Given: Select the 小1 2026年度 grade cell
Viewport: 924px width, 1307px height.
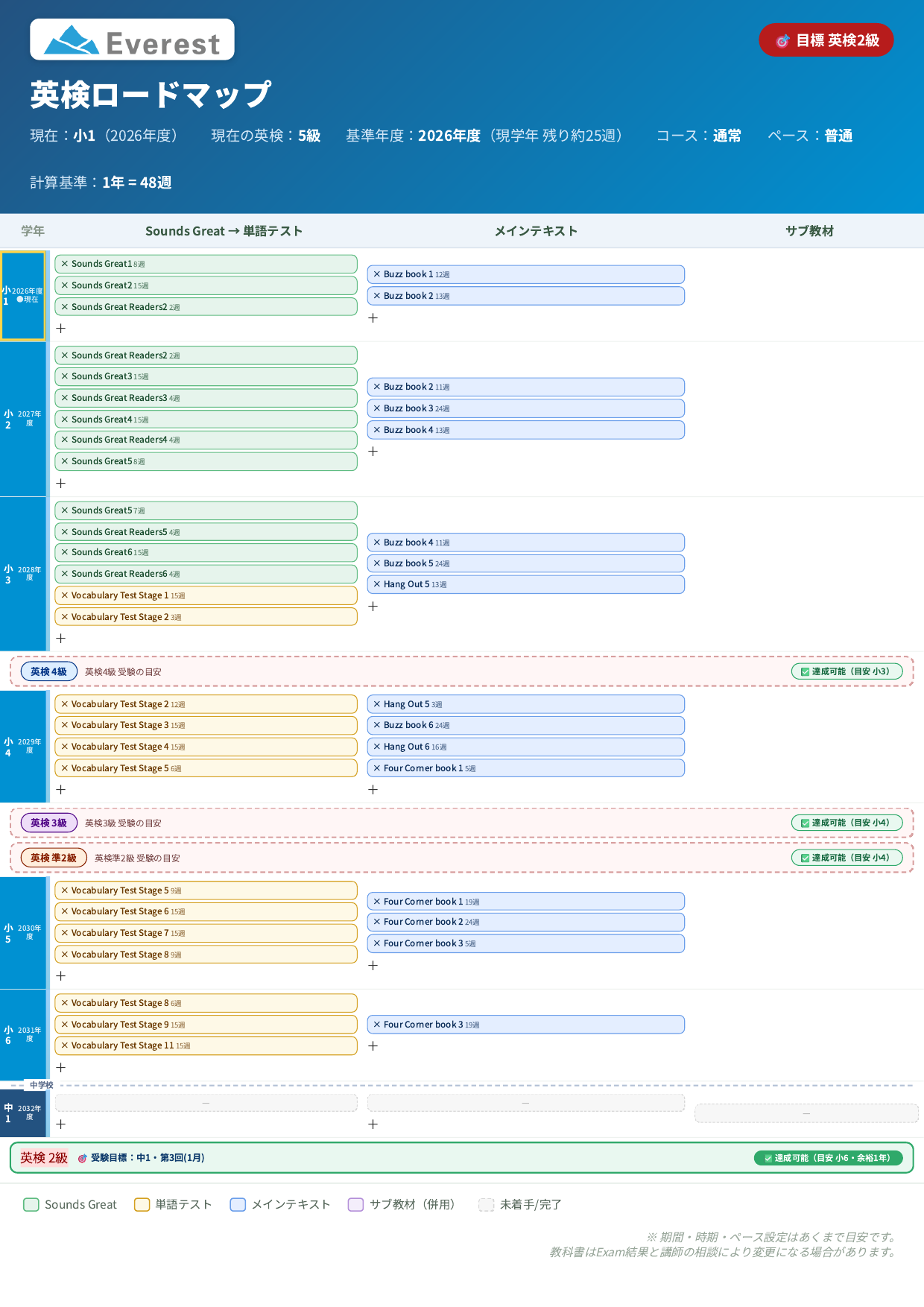Looking at the screenshot, I should click(x=23, y=296).
